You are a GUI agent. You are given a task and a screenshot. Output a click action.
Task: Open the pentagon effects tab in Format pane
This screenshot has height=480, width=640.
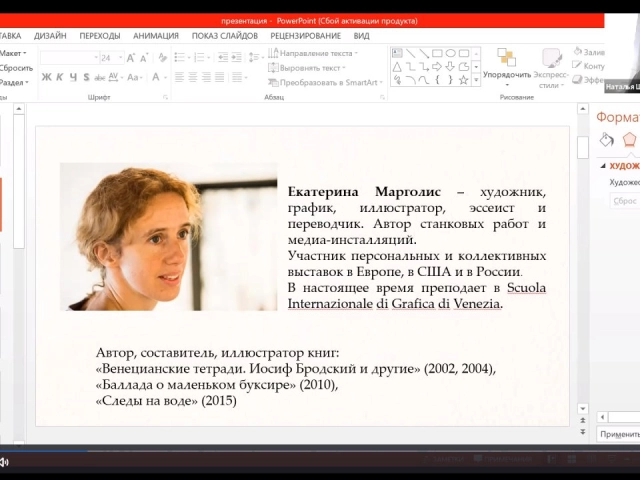(629, 139)
